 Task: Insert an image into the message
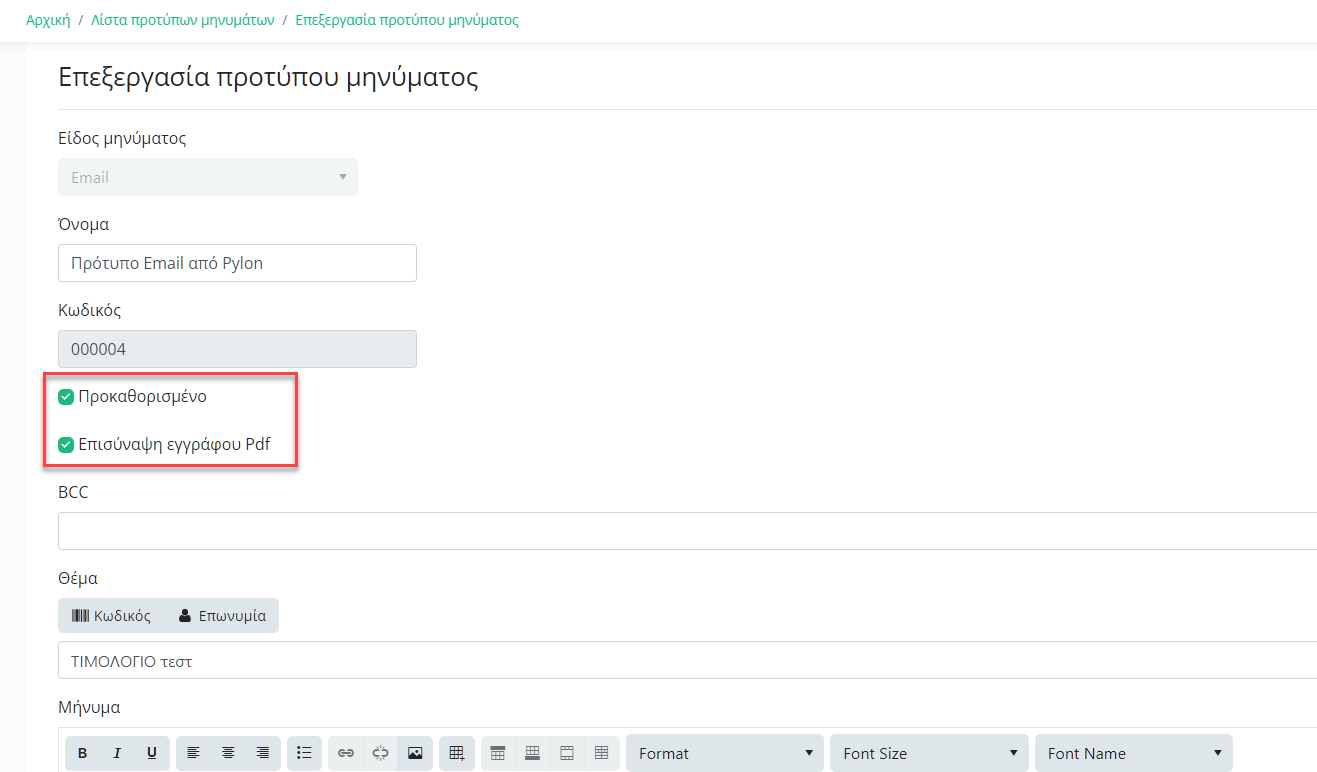415,753
